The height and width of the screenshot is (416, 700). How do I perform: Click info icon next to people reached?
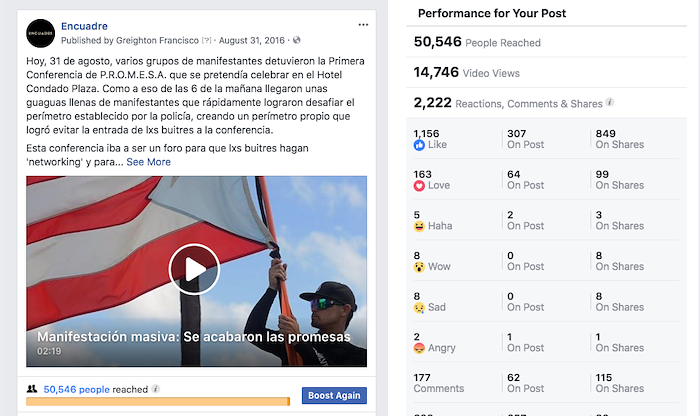tap(155, 389)
